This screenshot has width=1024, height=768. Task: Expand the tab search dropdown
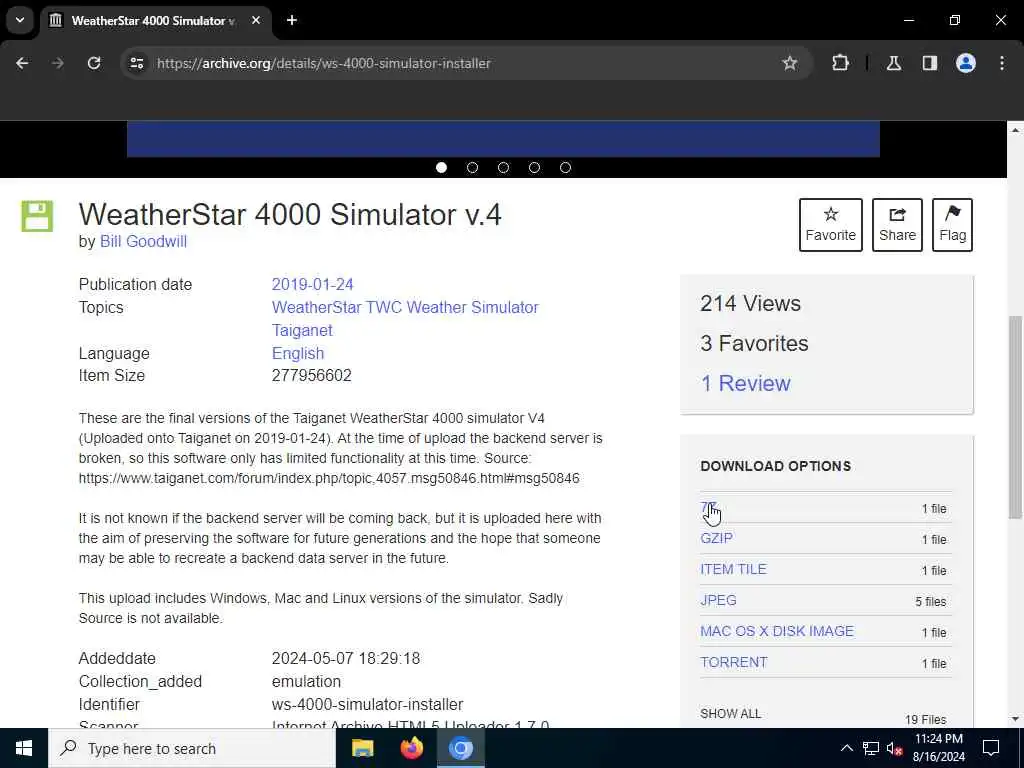20,20
